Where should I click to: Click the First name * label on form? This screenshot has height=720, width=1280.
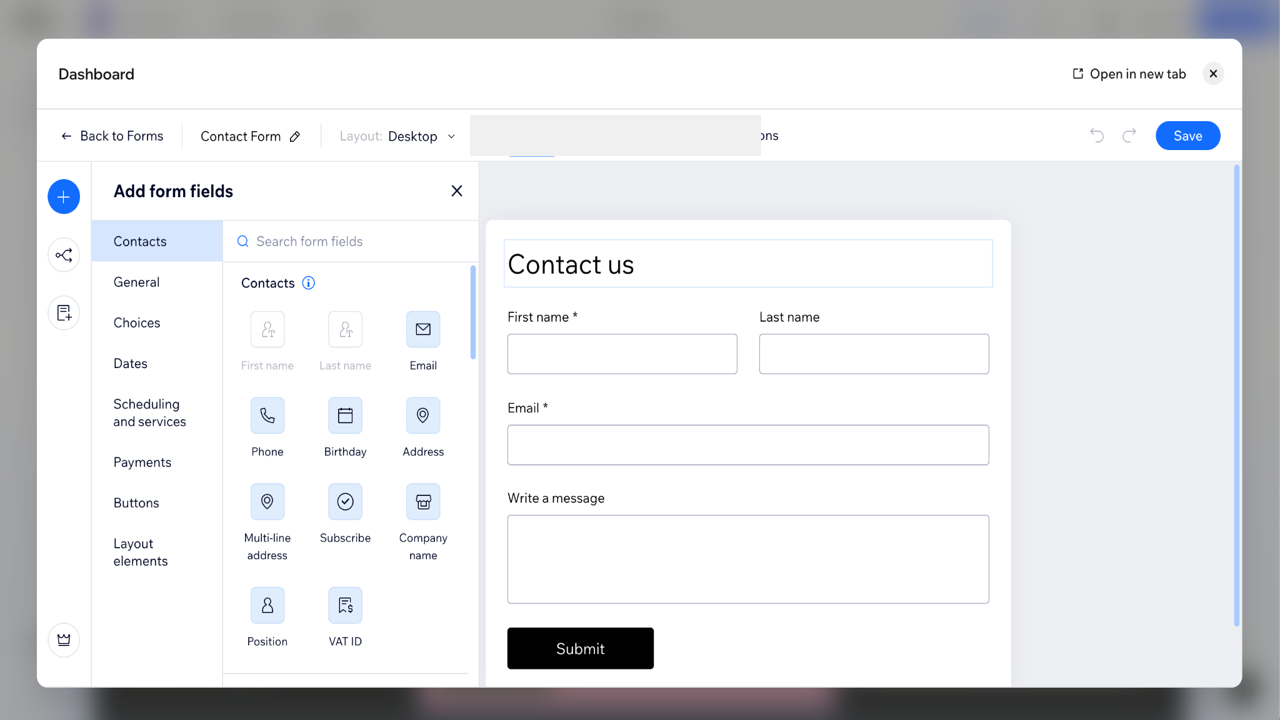(542, 317)
